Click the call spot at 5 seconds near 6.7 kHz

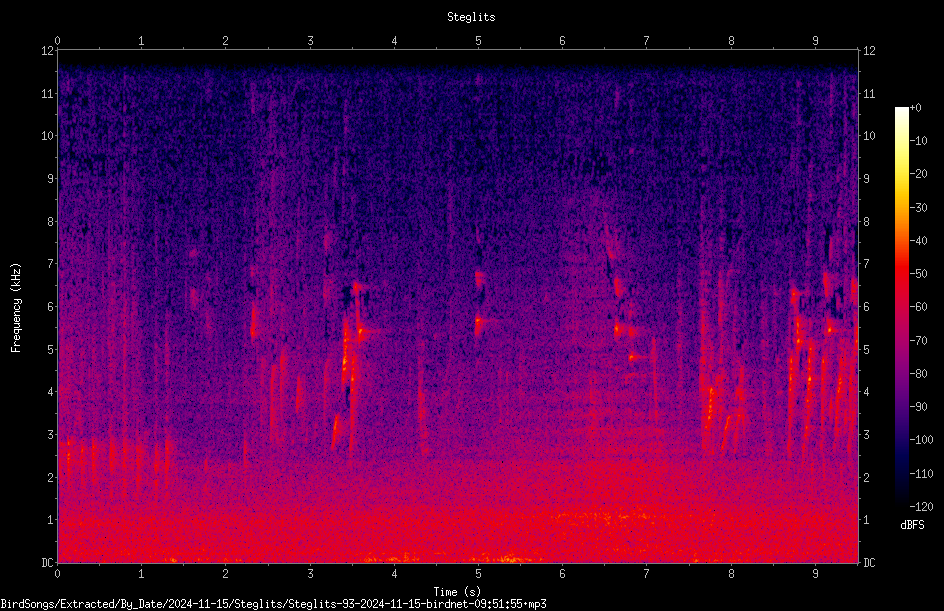click(479, 278)
